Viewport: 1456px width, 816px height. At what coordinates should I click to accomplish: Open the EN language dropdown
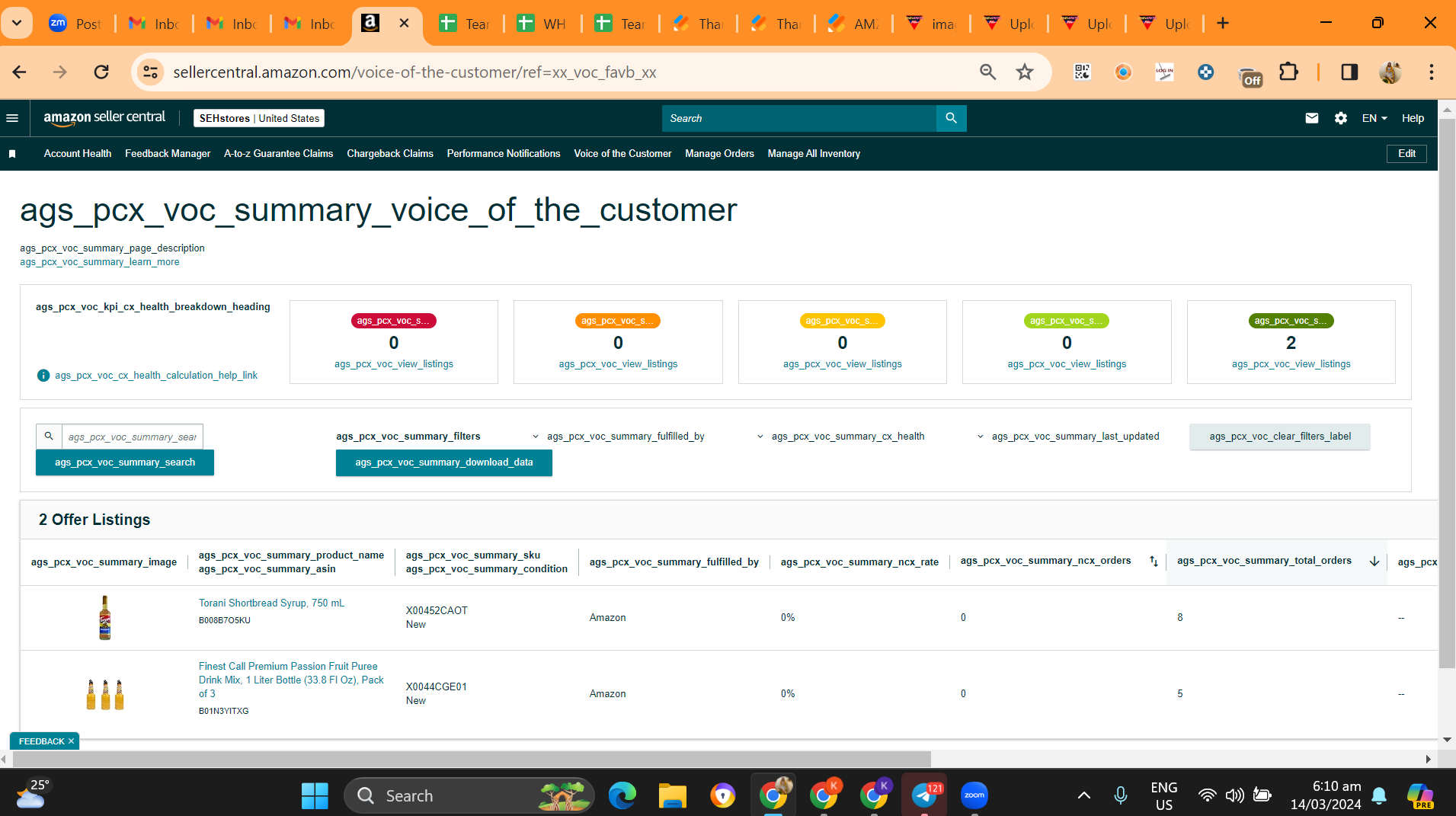pos(1374,118)
